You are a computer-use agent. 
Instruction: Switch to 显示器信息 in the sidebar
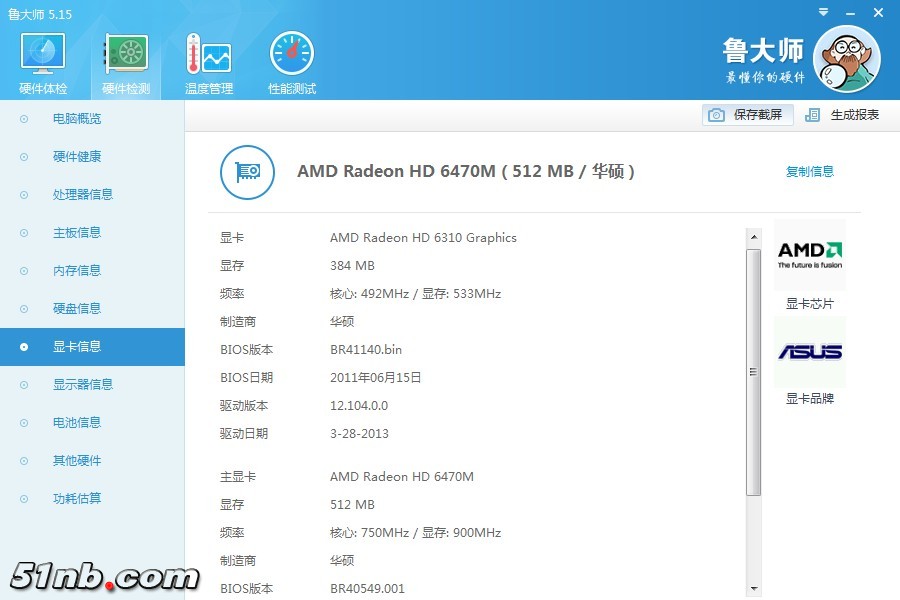click(x=82, y=385)
